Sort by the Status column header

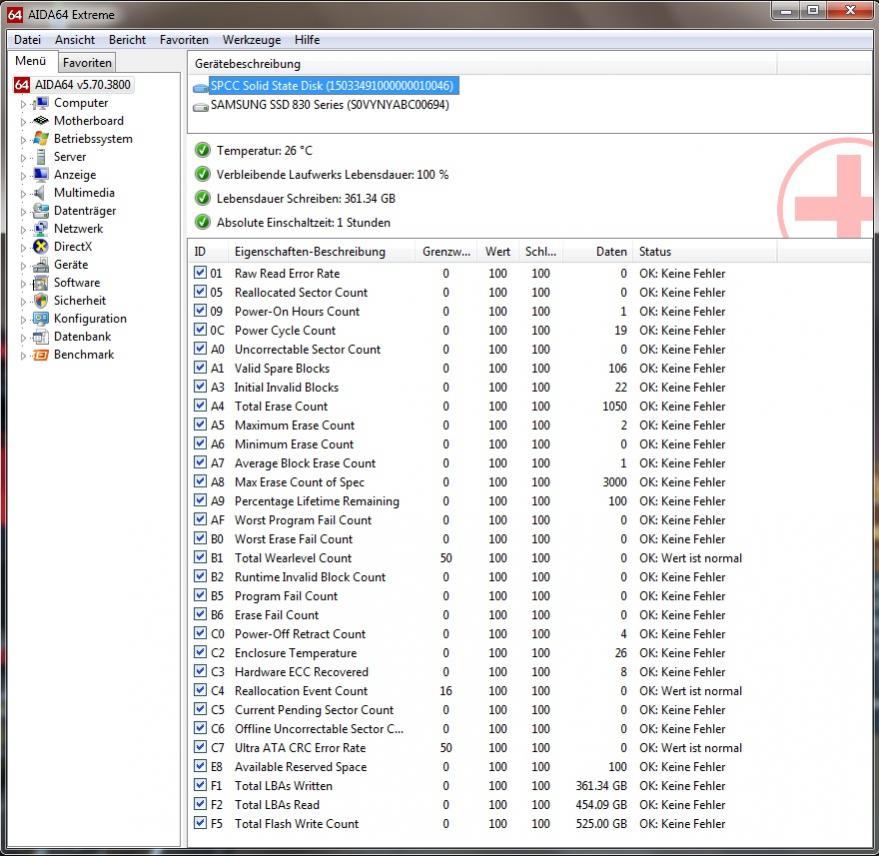pyautogui.click(x=705, y=252)
